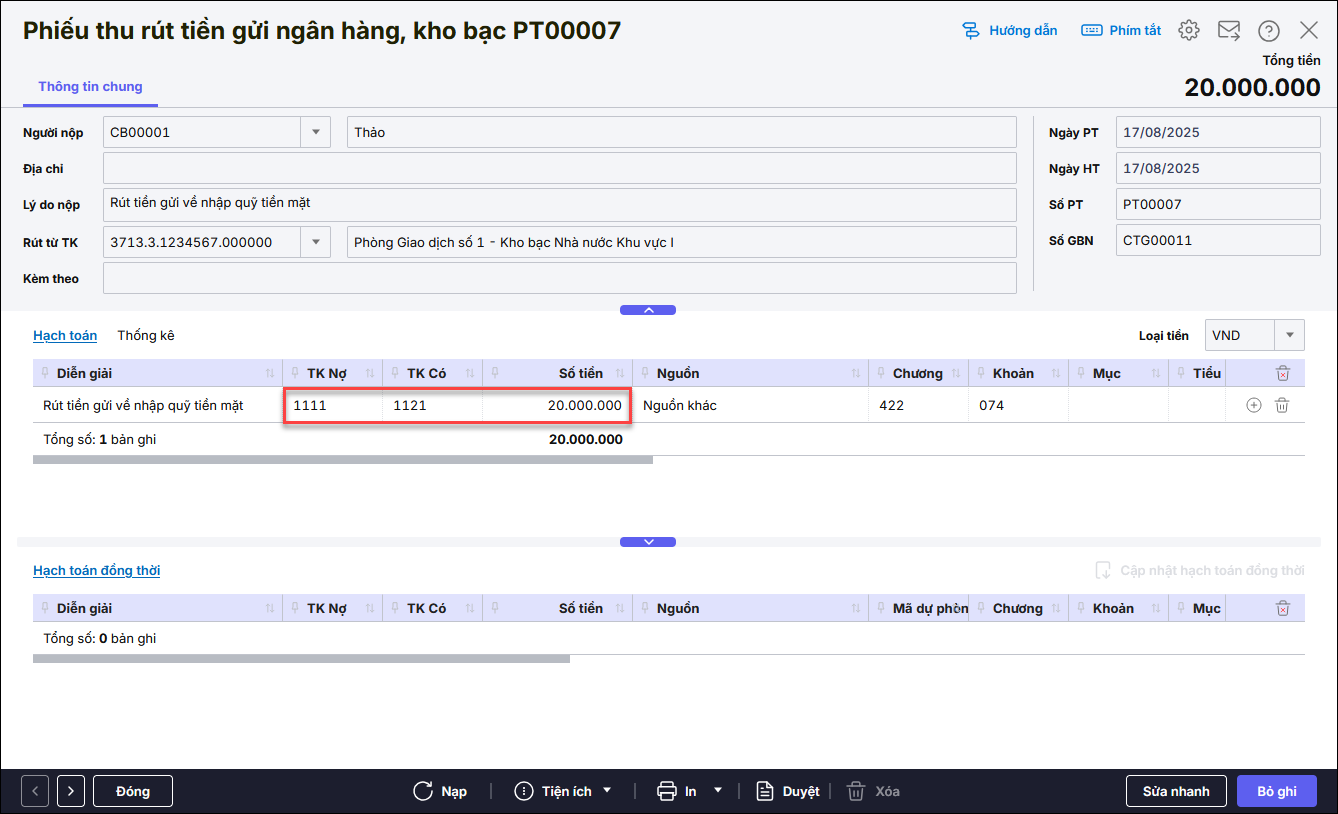The image size is (1338, 814).
Task: Click the Nạp reload button
Action: 440,791
